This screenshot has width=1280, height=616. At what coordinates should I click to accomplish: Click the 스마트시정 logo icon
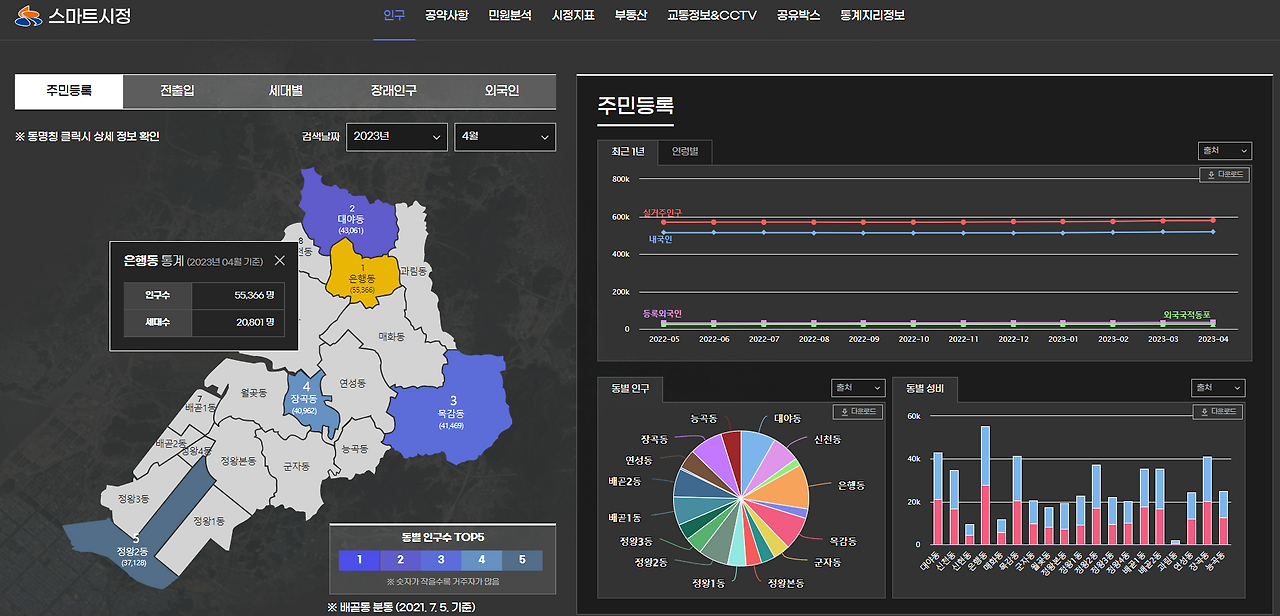29,16
